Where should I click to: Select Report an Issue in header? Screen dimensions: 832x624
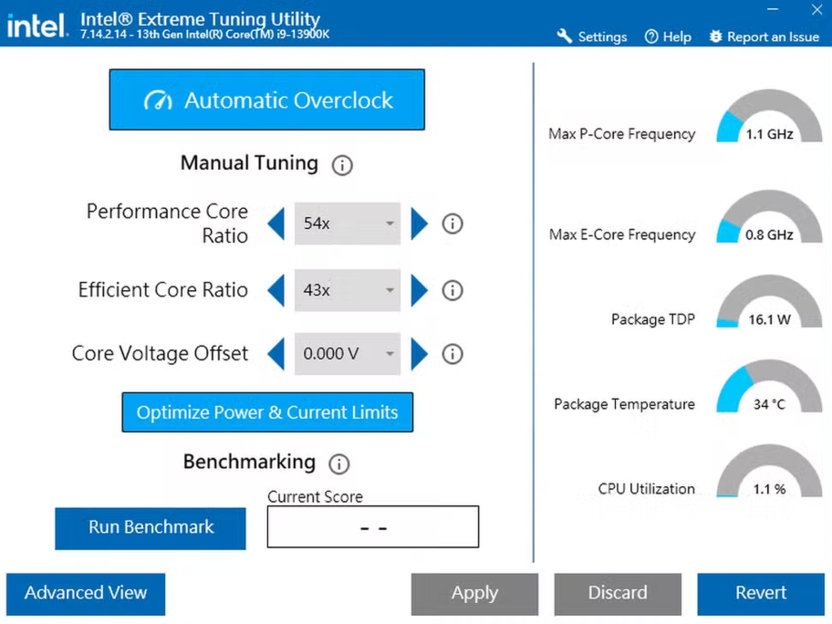(x=764, y=37)
